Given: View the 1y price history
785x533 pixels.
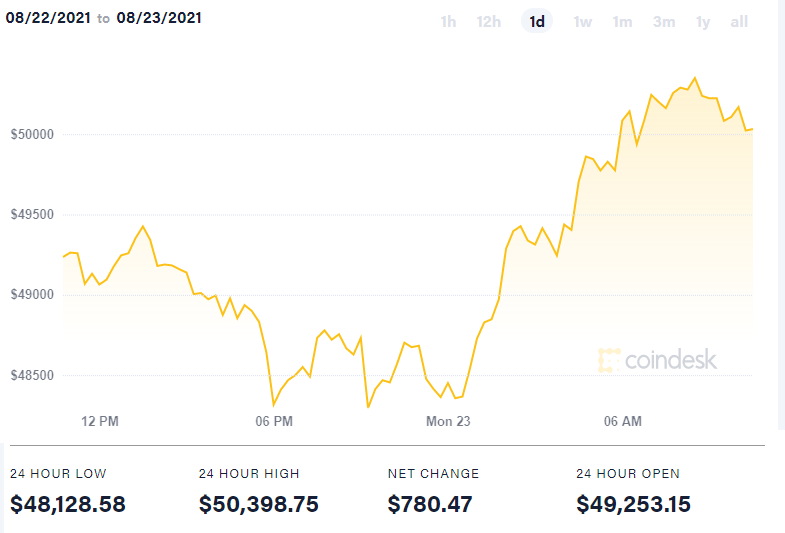Looking at the screenshot, I should (x=703, y=22).
